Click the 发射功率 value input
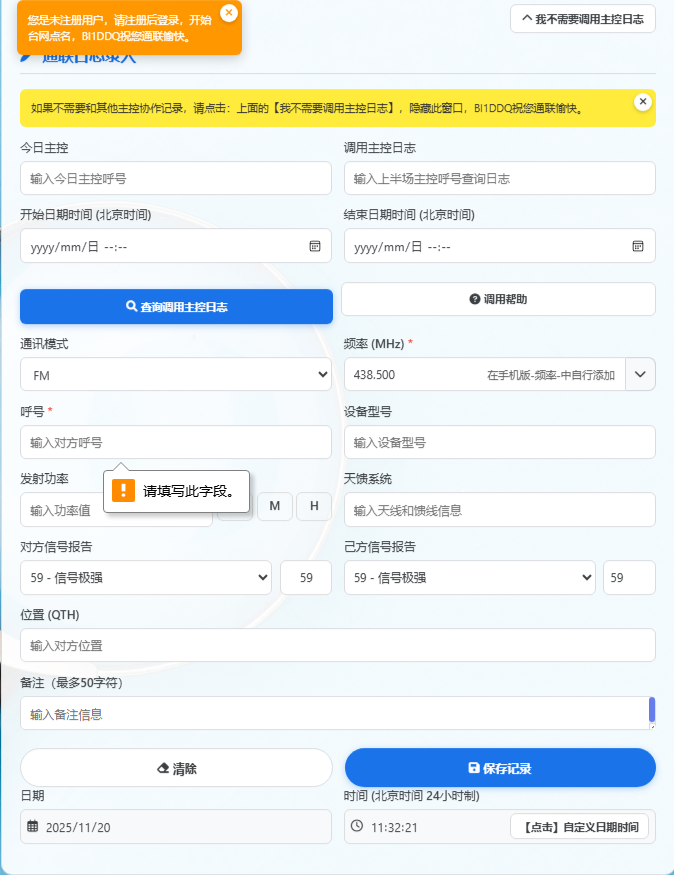Viewport: 674px width, 875px height. pos(116,510)
